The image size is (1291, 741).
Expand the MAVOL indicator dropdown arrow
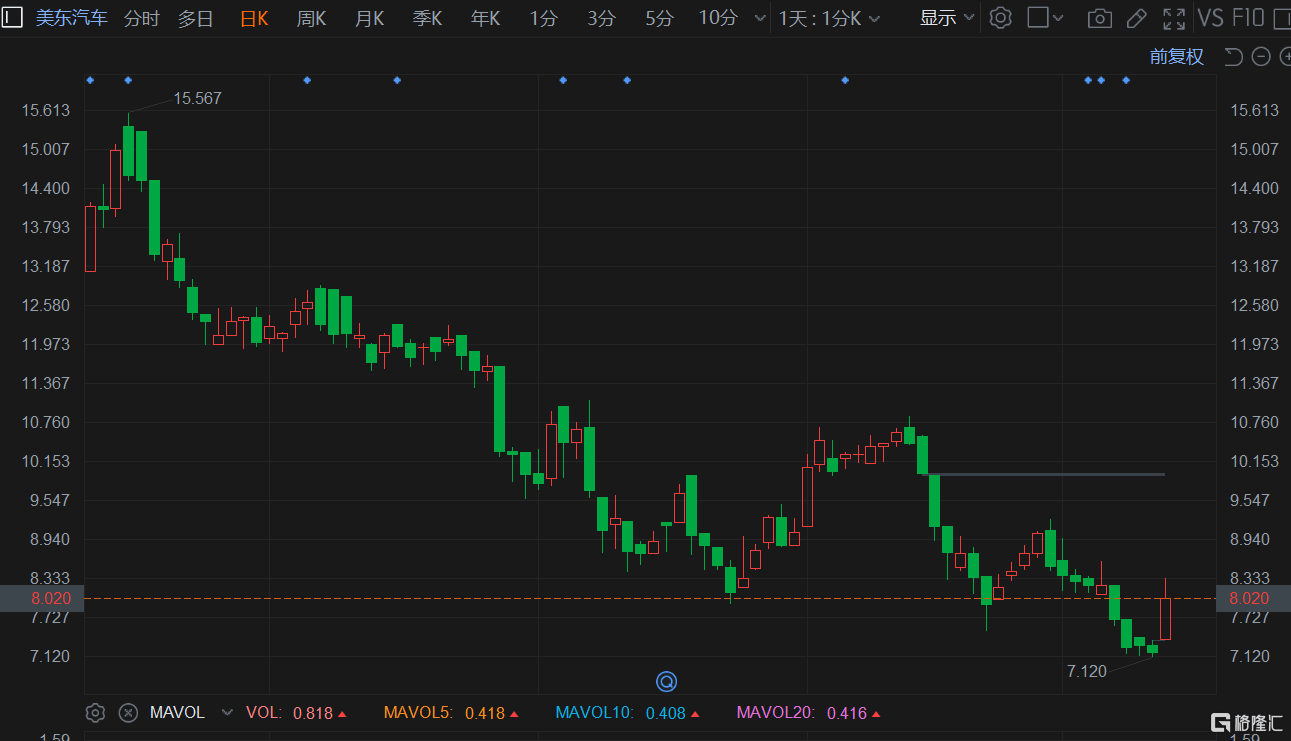(226, 713)
